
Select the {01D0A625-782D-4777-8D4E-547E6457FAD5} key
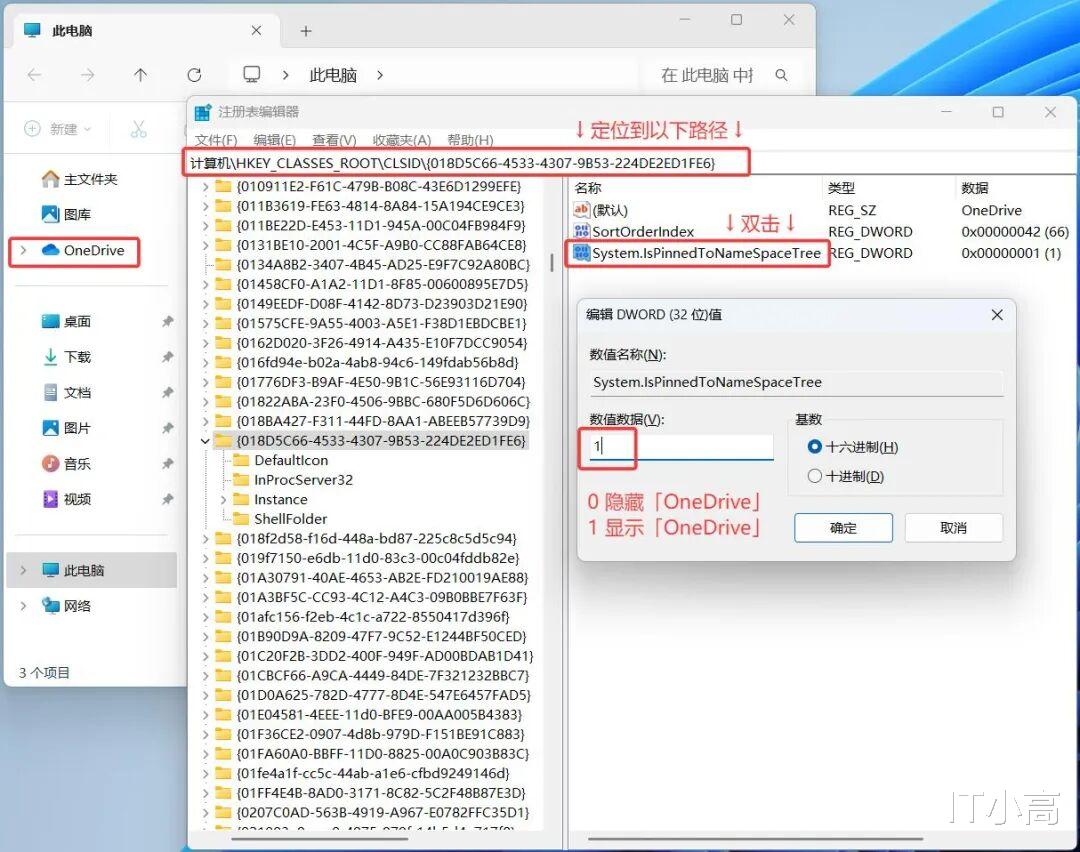tap(384, 695)
